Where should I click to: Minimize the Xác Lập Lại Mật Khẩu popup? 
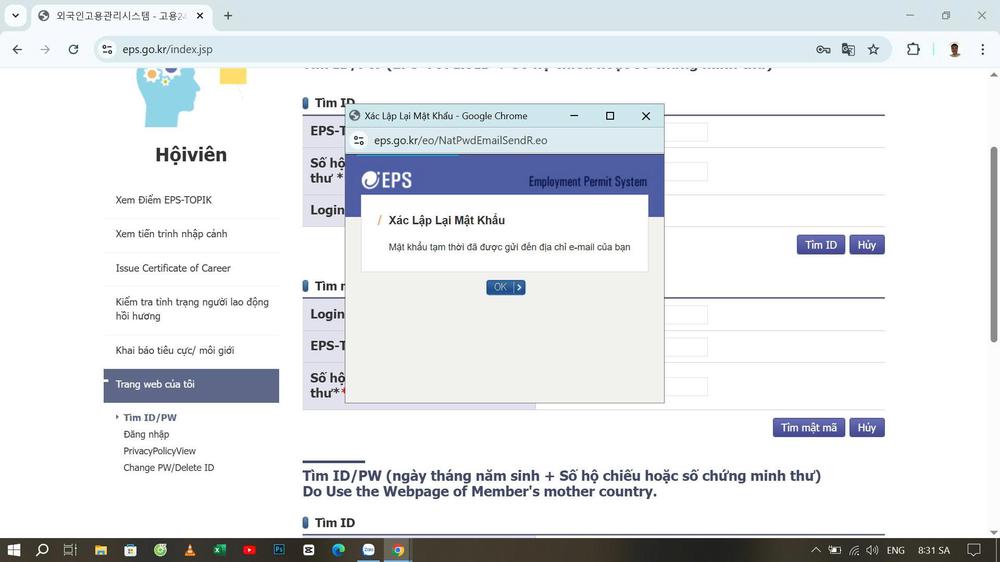pos(574,115)
